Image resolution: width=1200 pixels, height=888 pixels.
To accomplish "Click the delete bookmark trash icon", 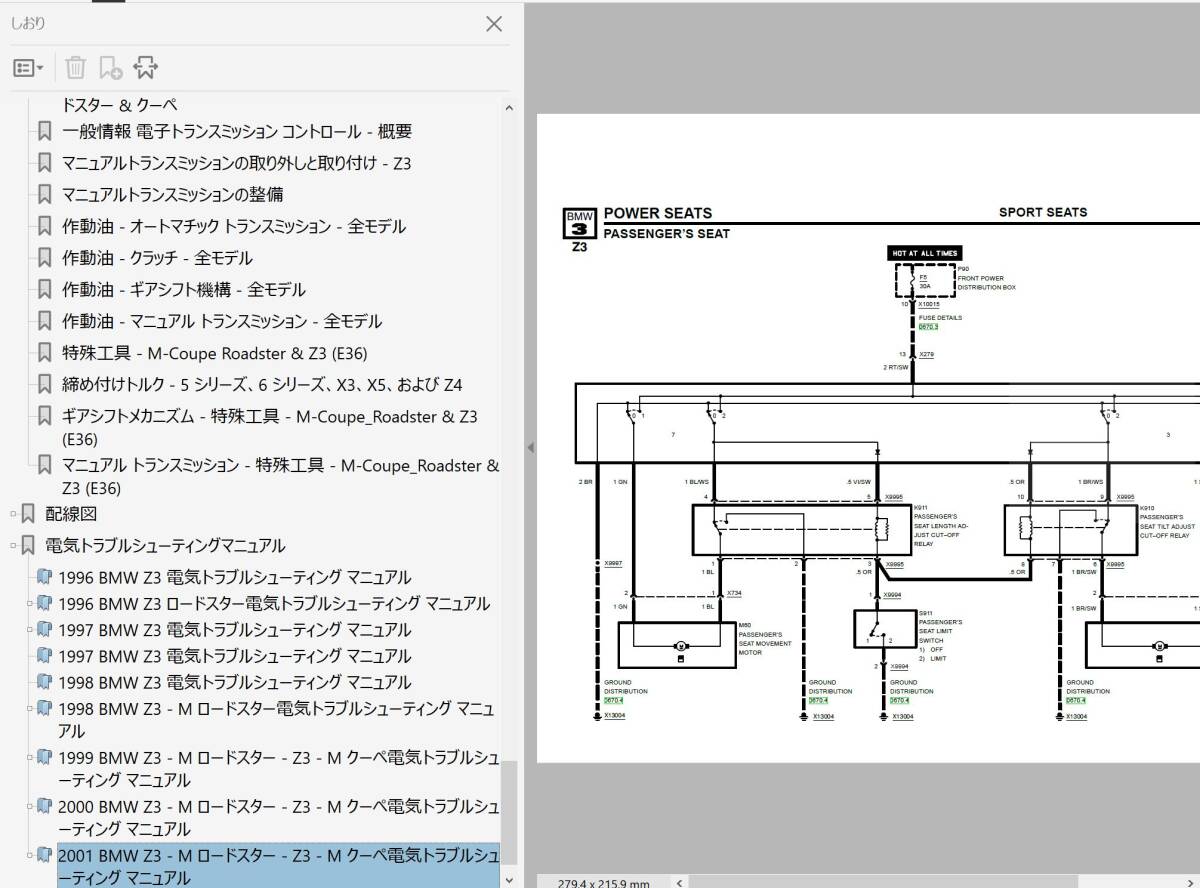I will [76, 68].
